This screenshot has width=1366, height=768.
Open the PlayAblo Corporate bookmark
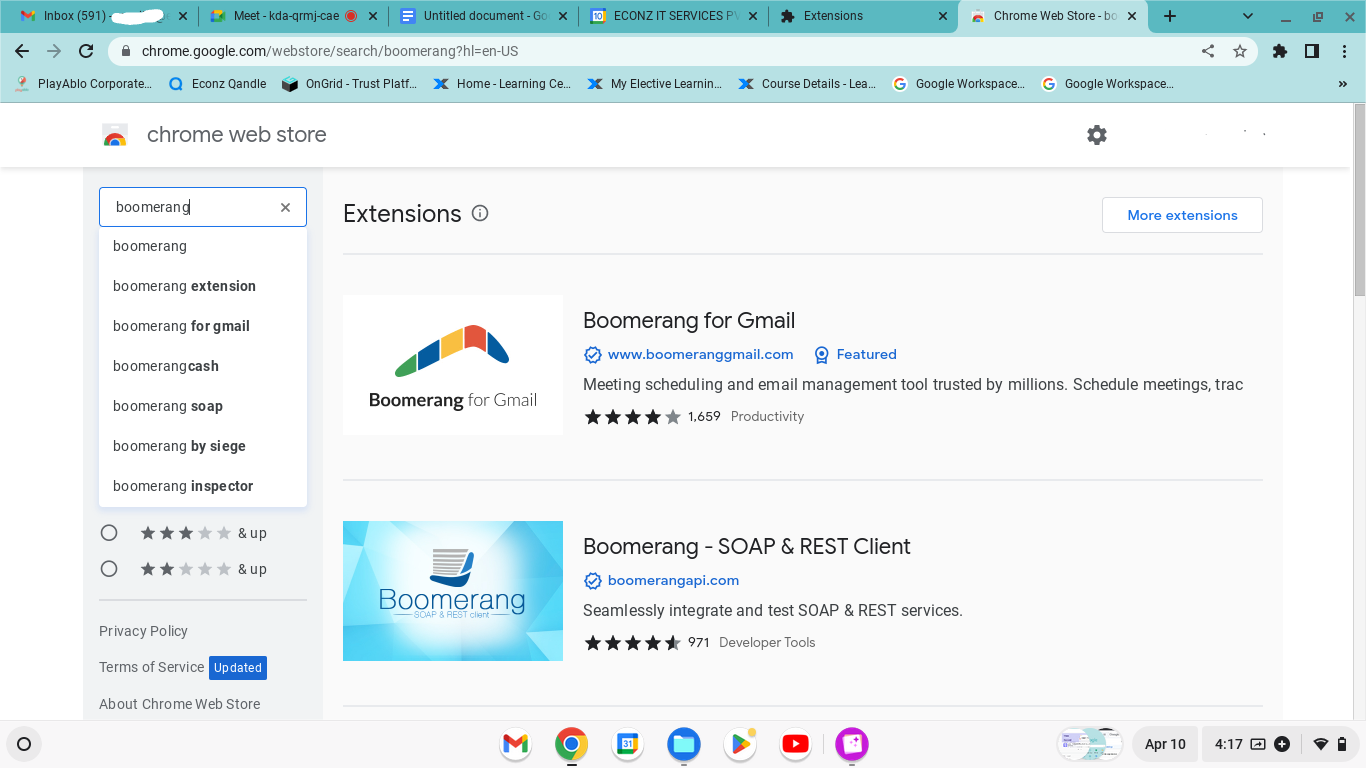coord(84,84)
